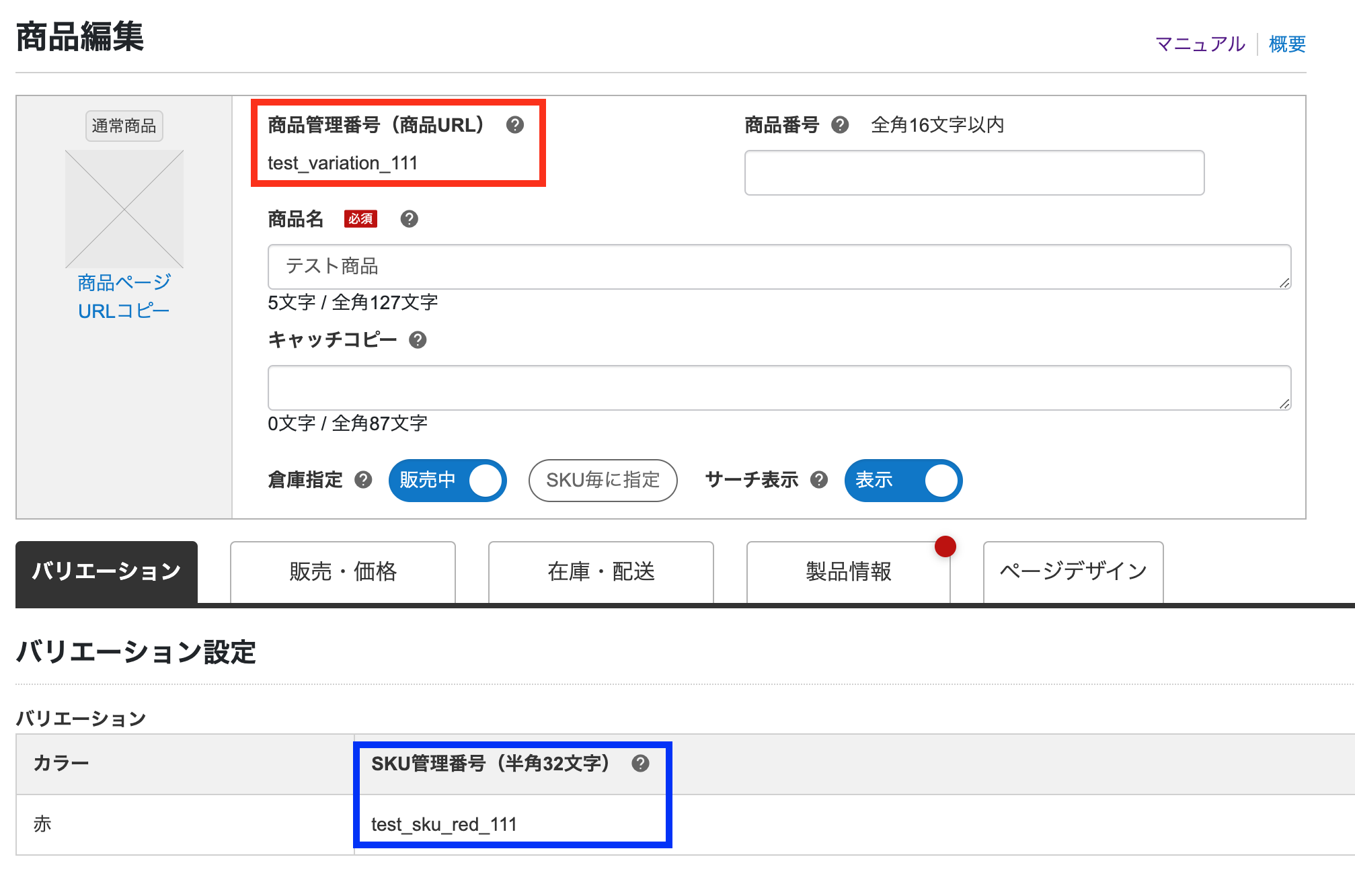Click the red notification dot on 製品情報
Viewport: 1355px width, 896px height.
point(945,546)
